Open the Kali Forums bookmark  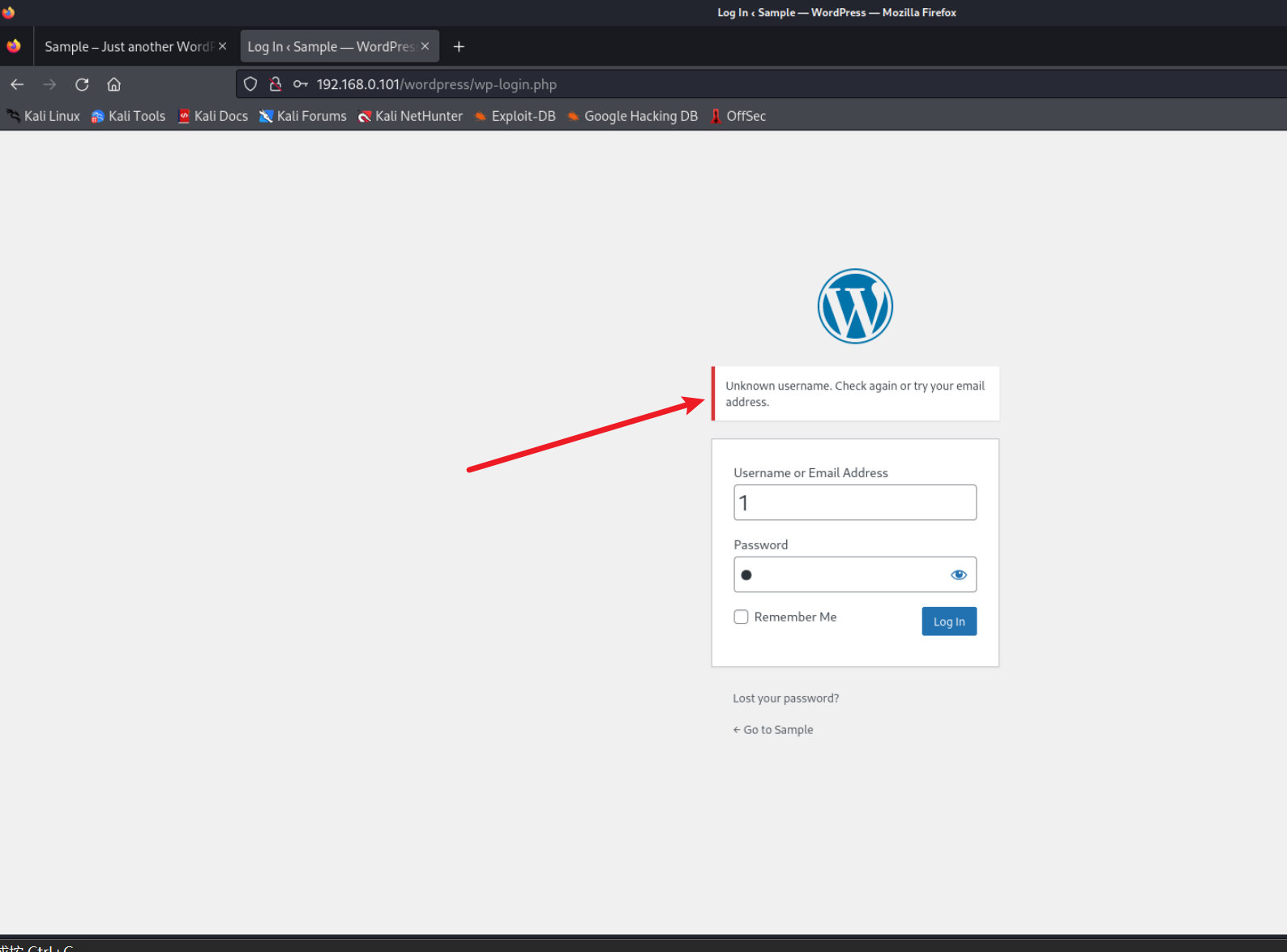[x=302, y=116]
